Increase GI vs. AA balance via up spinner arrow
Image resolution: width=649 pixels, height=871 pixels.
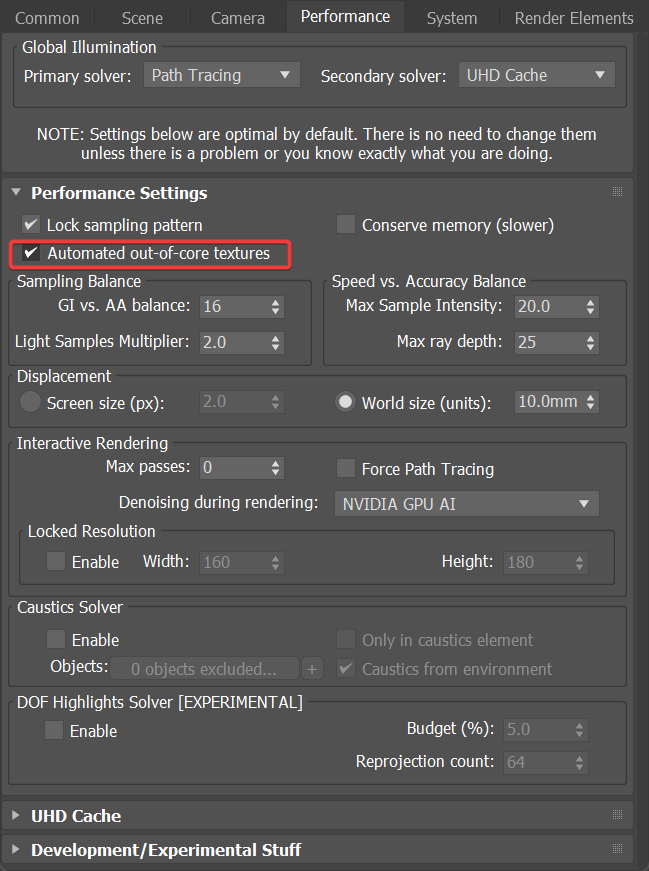click(275, 302)
